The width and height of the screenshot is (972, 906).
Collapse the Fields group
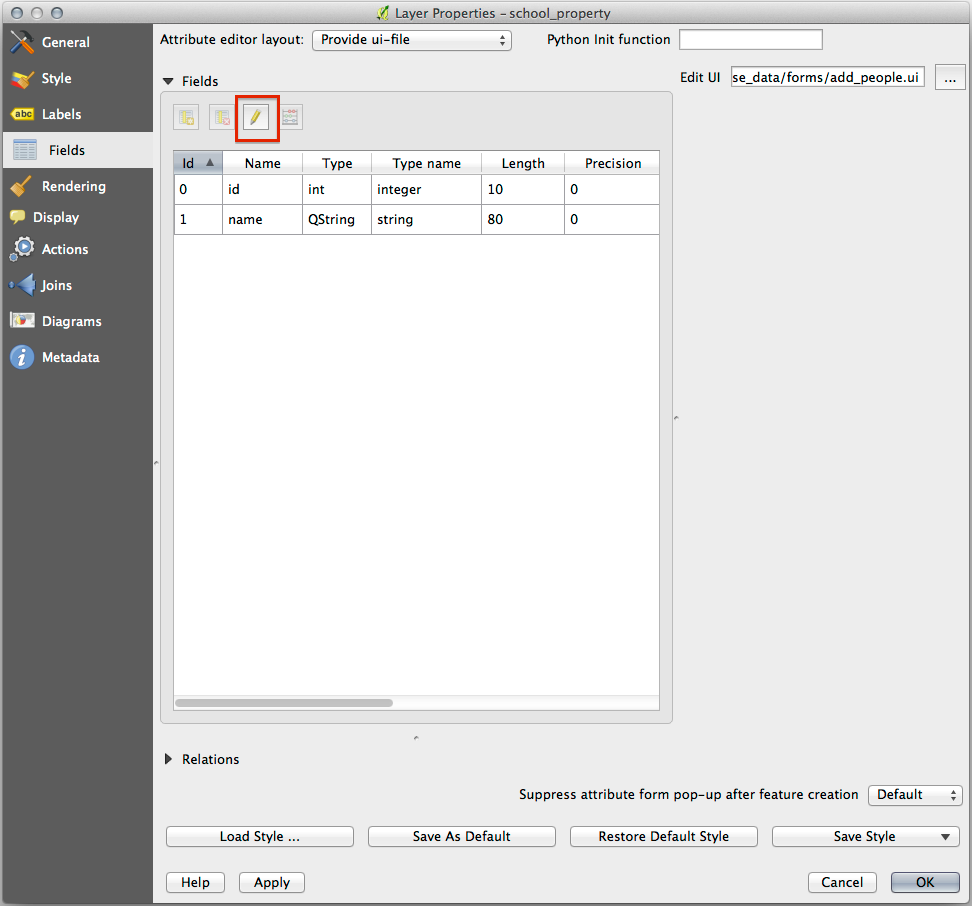pos(169,82)
